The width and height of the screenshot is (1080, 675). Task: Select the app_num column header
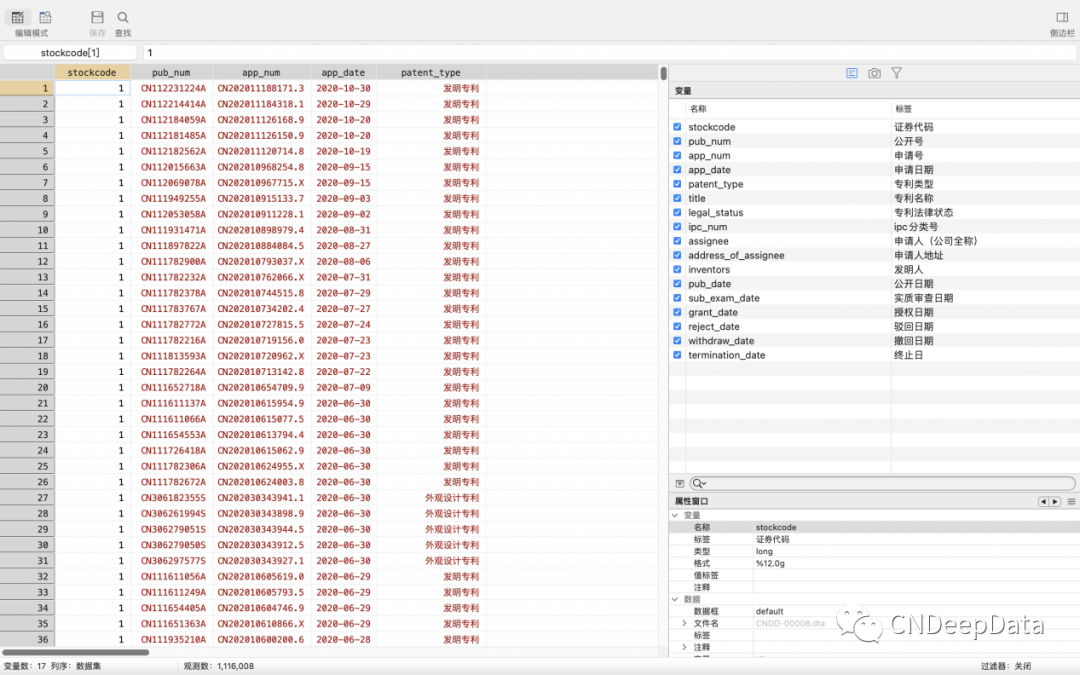261,72
